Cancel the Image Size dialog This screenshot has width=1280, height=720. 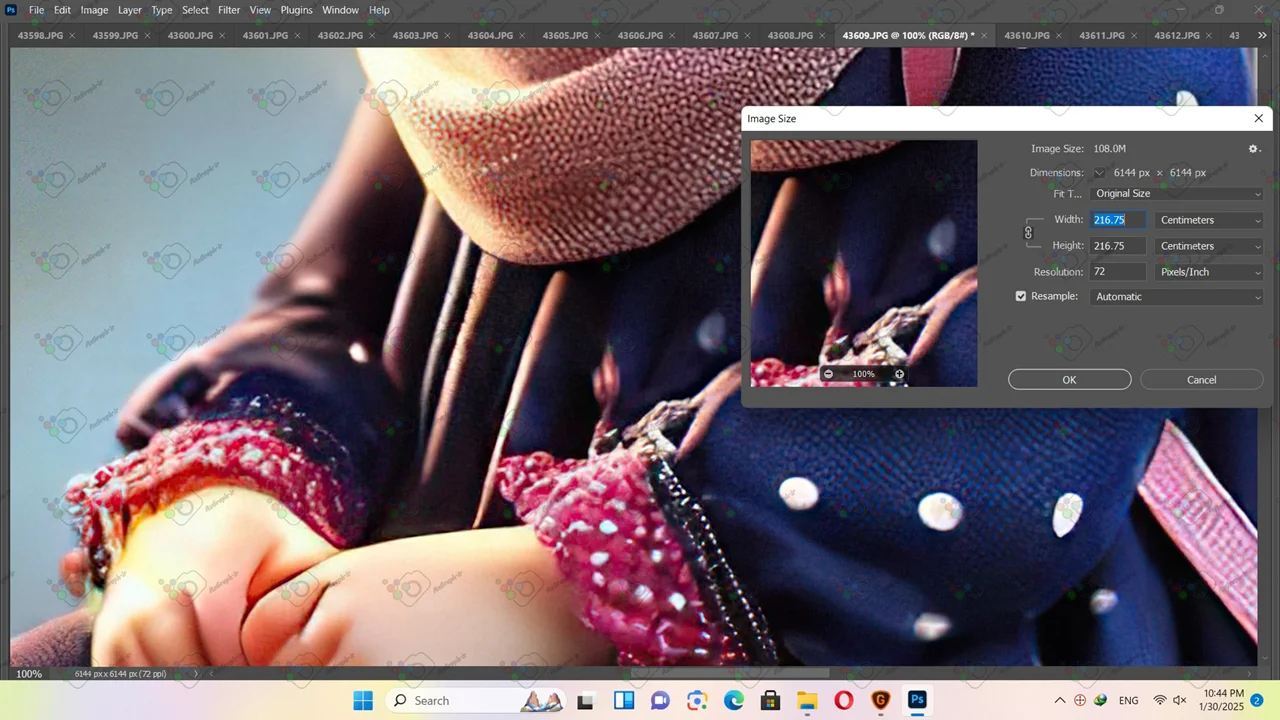click(x=1201, y=380)
